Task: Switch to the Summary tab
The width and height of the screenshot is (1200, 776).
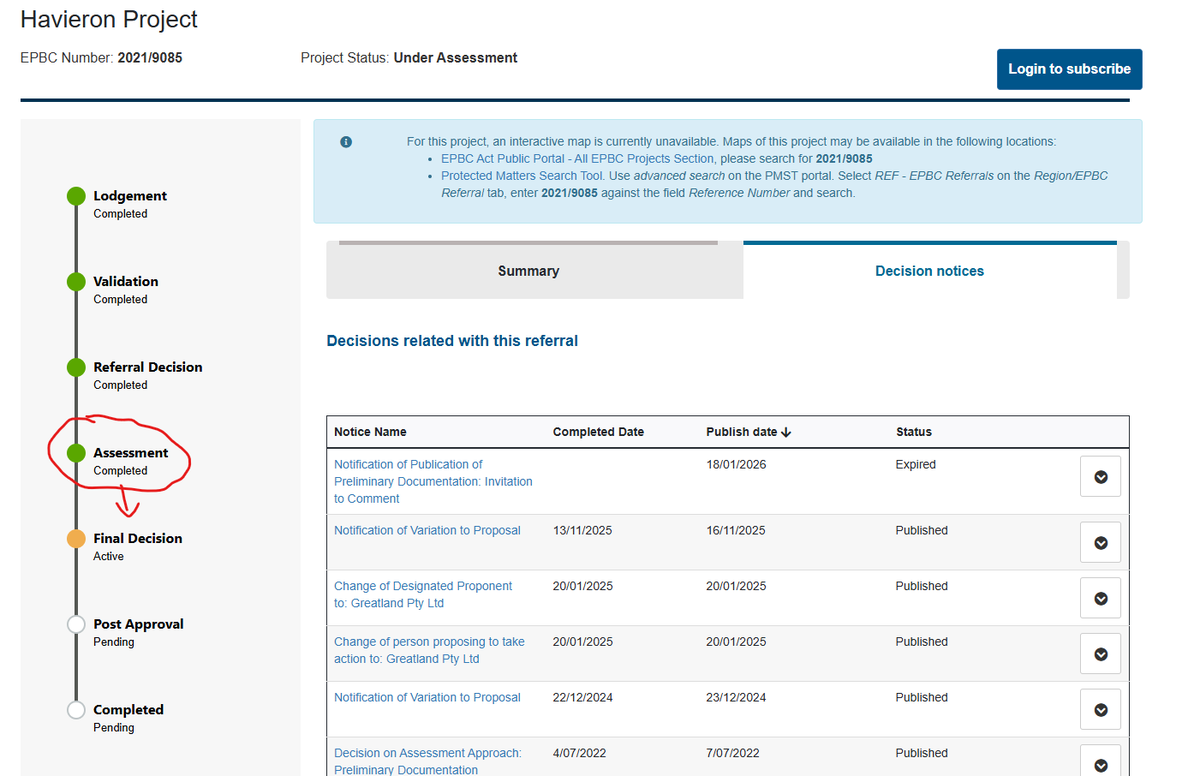Action: (528, 270)
